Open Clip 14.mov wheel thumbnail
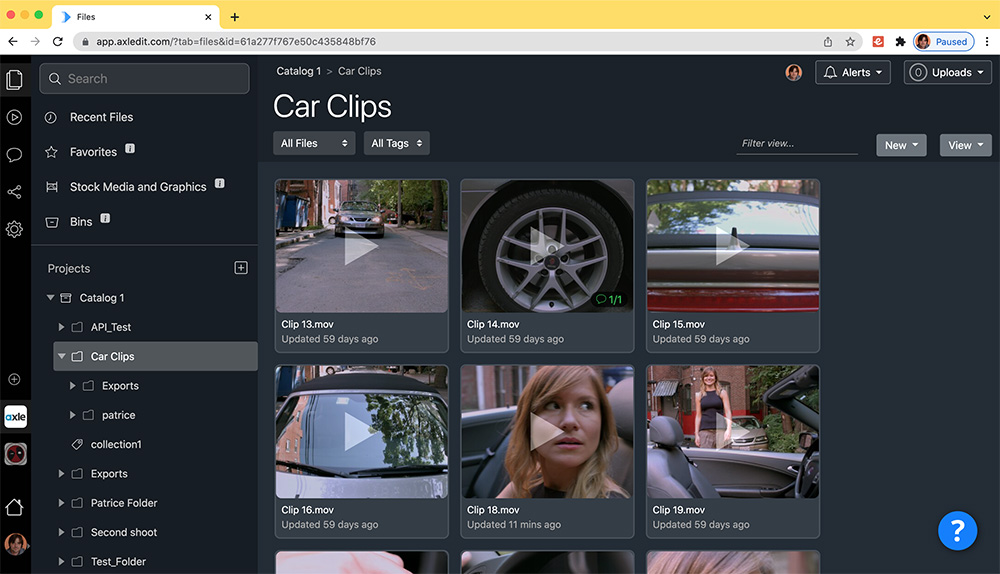This screenshot has width=1000, height=574. click(547, 246)
